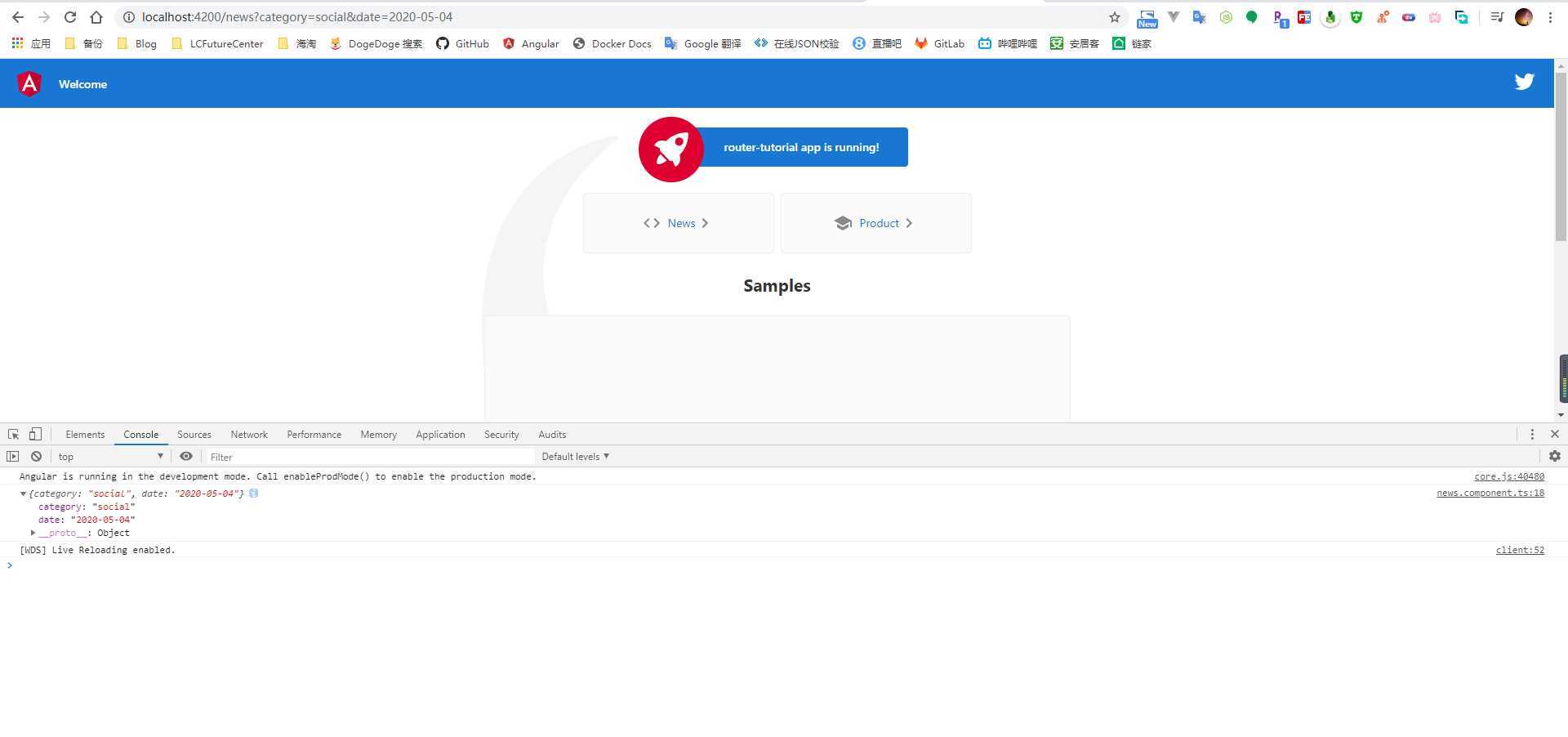Click the Product card link

(x=875, y=223)
